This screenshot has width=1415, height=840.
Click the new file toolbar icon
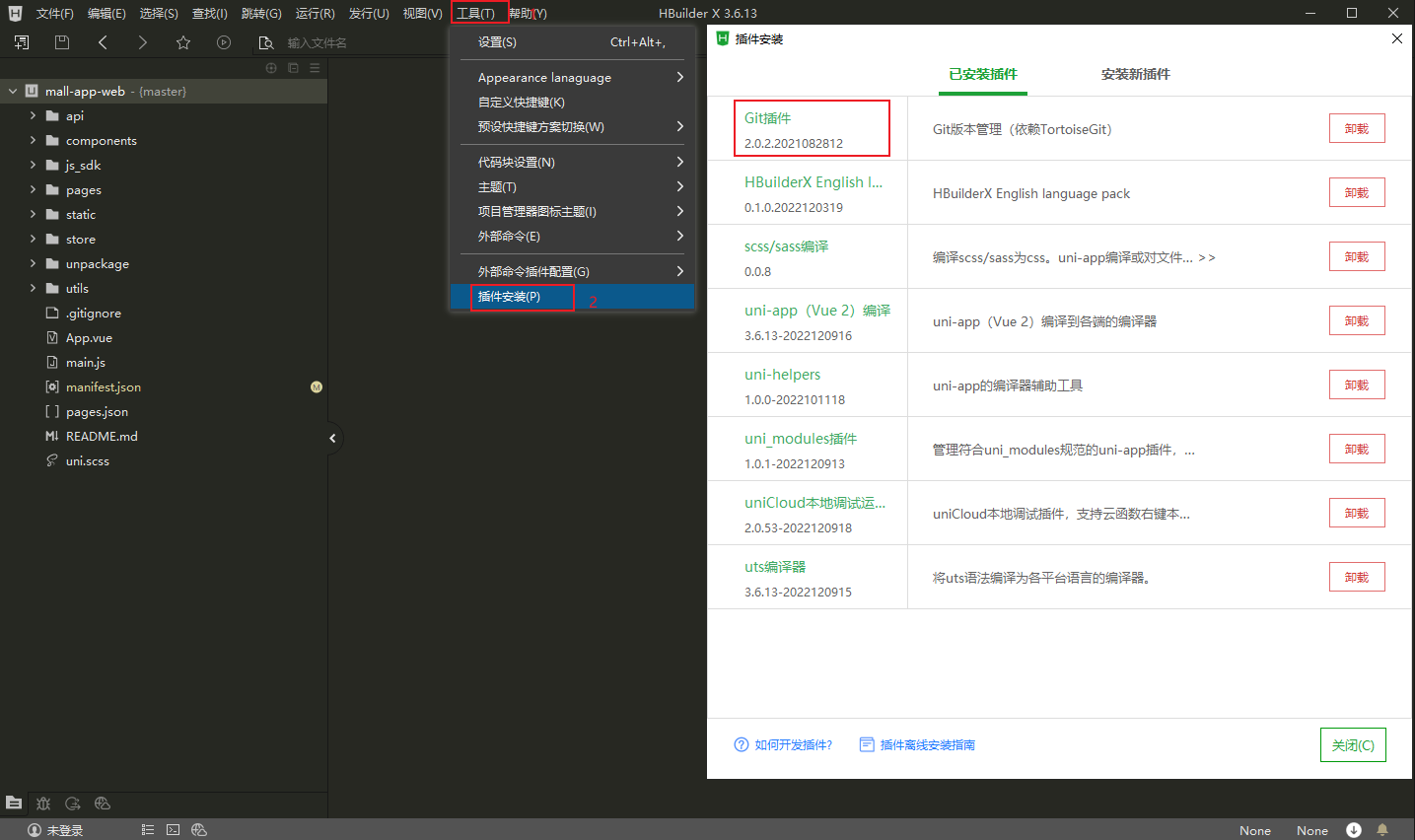[x=22, y=42]
